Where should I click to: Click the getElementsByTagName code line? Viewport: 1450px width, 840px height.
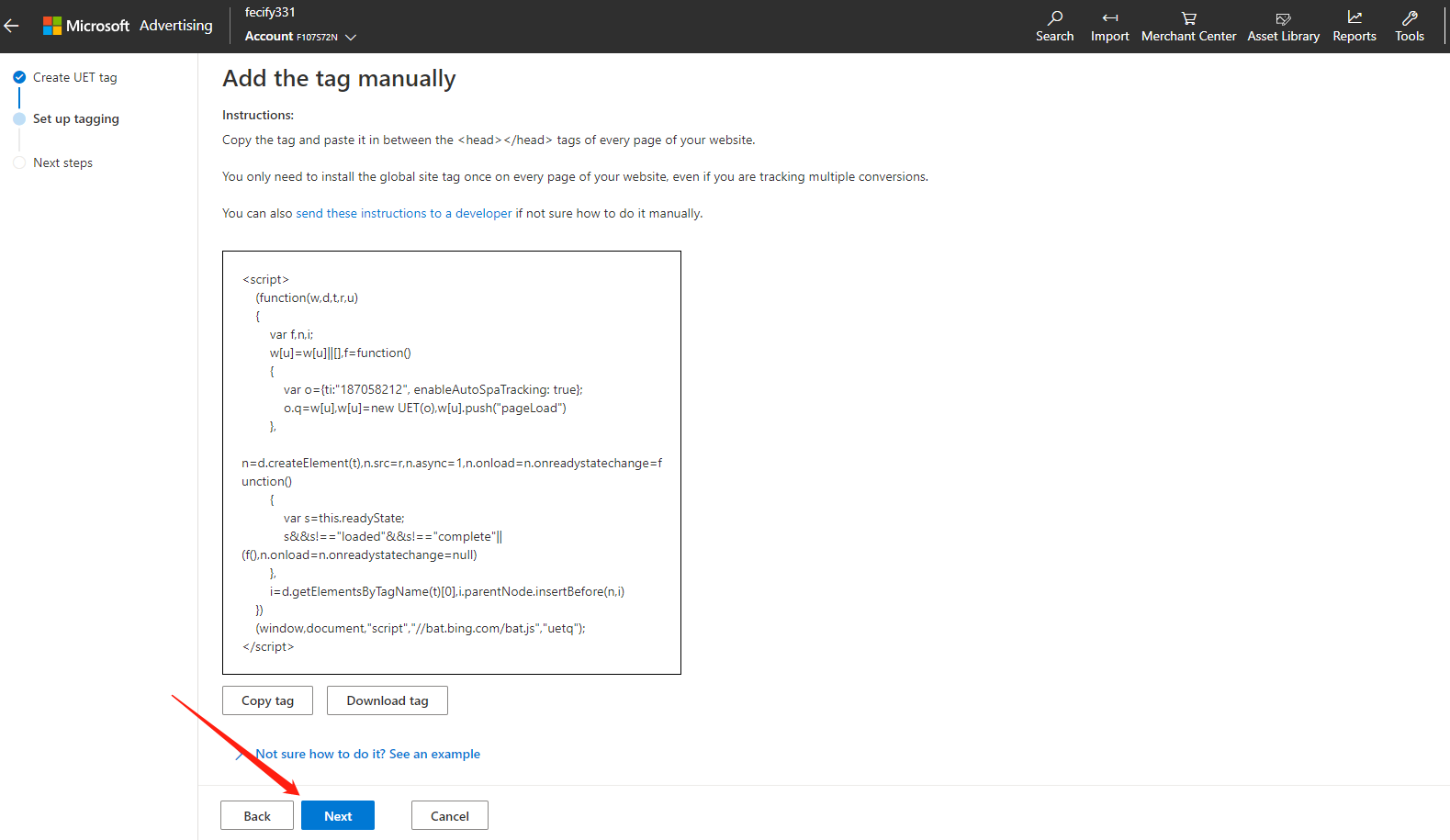[447, 591]
